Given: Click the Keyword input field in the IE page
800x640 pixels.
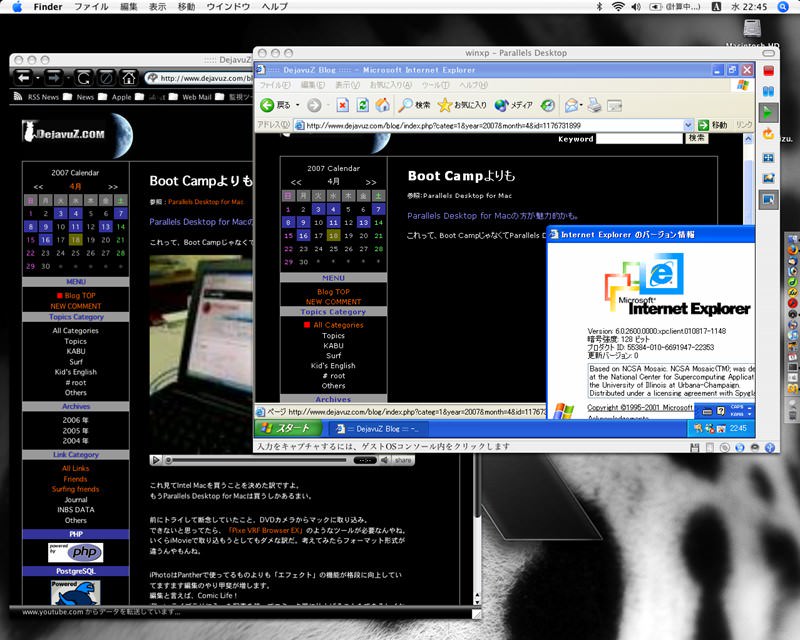Looking at the screenshot, I should 639,138.
